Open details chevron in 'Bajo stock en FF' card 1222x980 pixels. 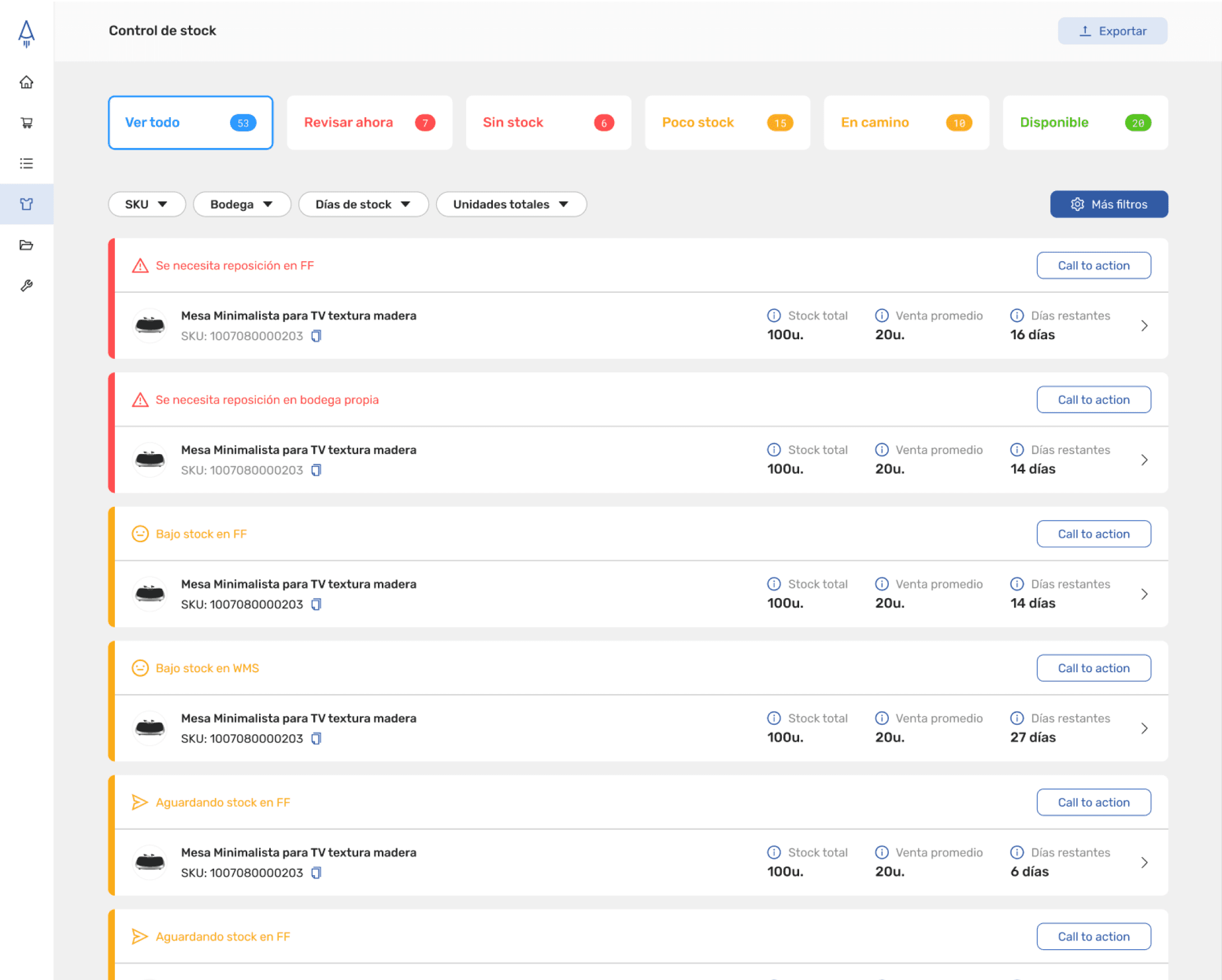pos(1145,594)
